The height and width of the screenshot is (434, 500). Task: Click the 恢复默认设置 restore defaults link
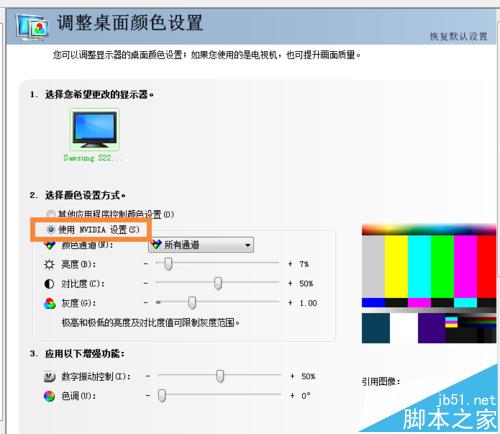[458, 36]
